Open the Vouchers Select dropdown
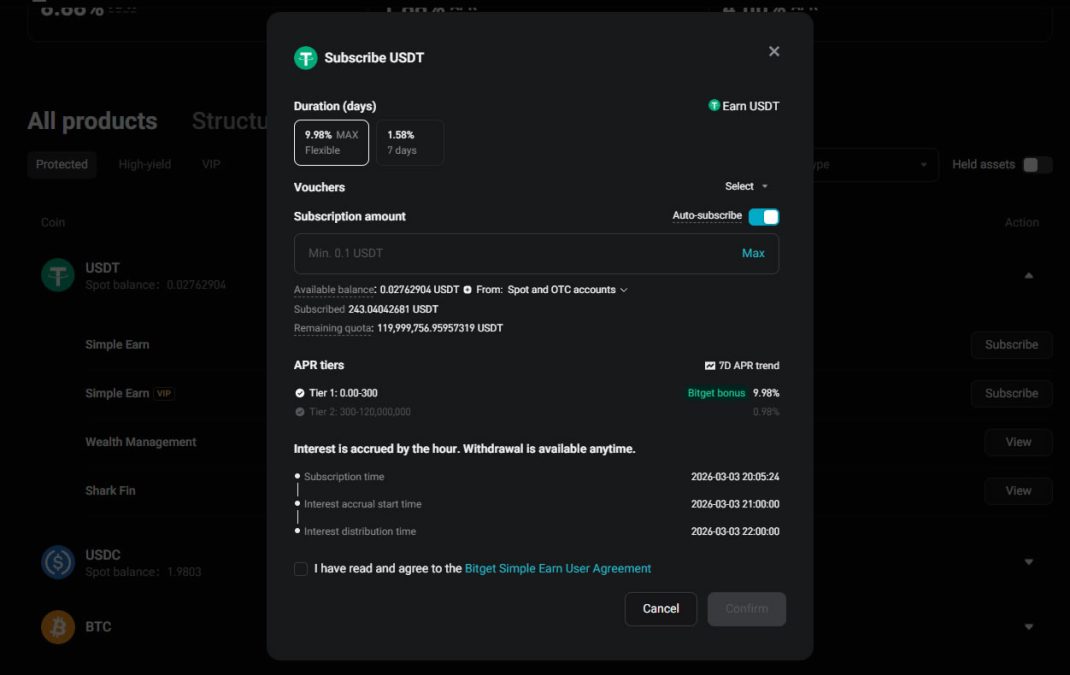The width and height of the screenshot is (1070, 675). pos(746,186)
